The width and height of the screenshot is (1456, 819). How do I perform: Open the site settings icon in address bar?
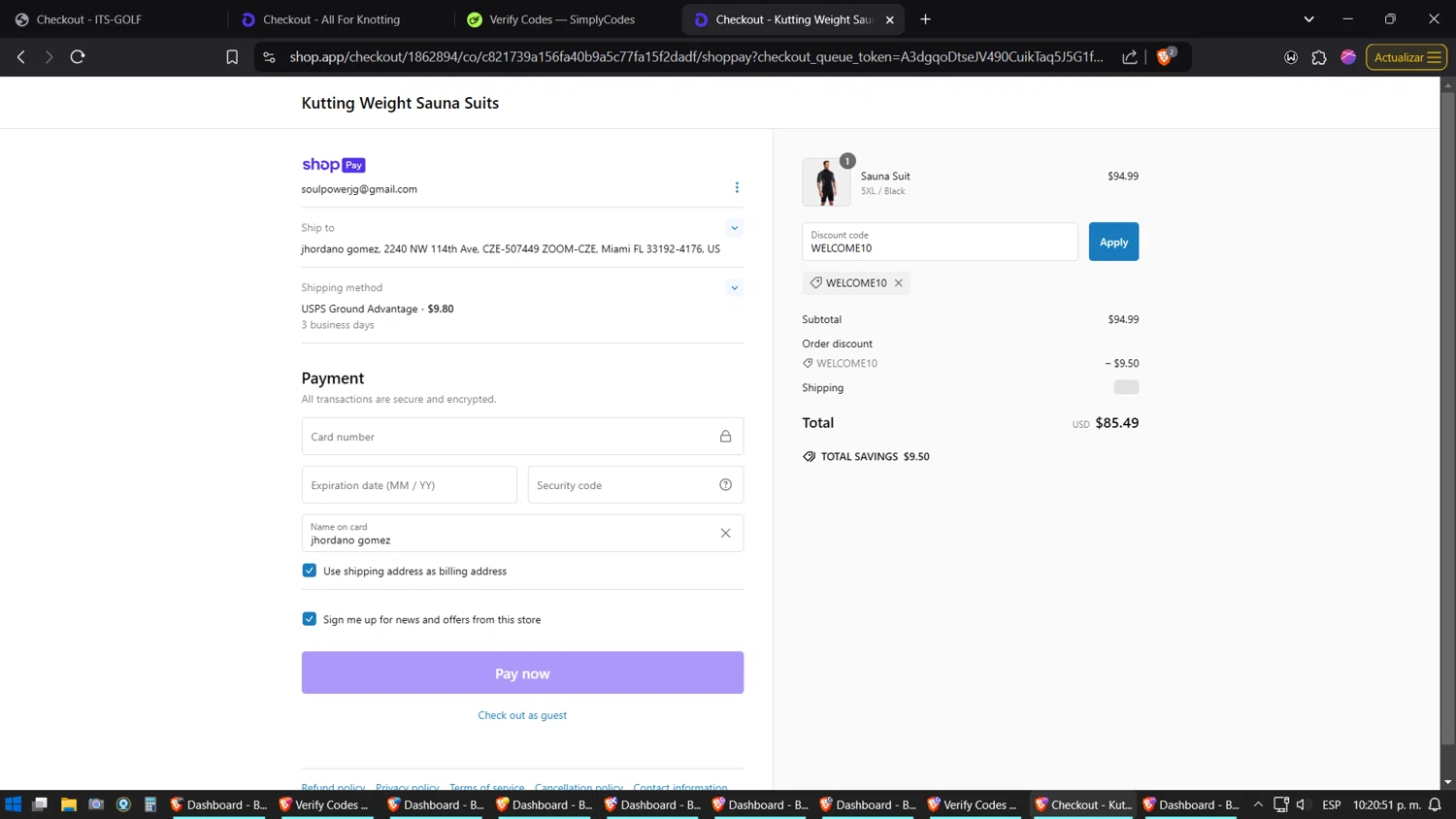(270, 57)
